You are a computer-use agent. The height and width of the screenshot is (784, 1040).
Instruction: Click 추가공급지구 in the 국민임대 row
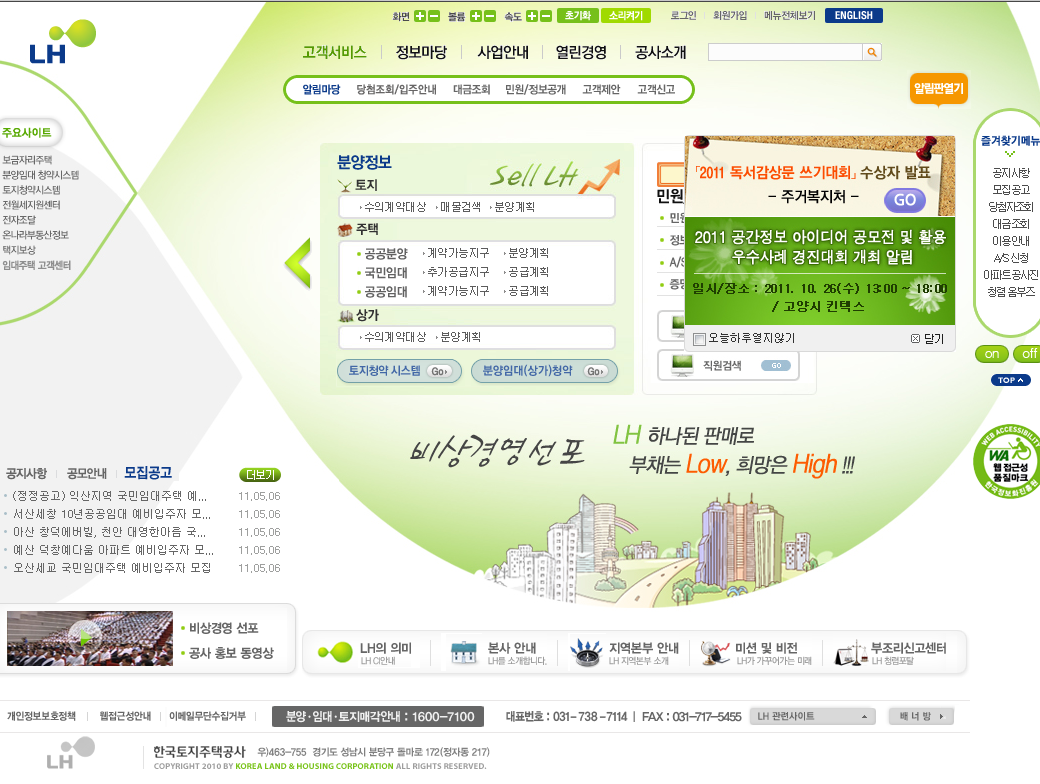click(456, 272)
